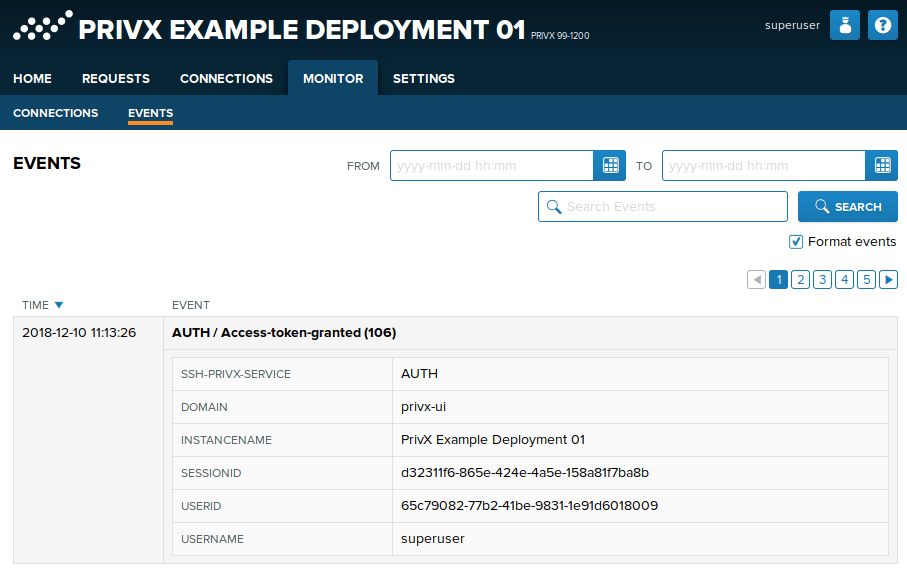Image resolution: width=907 pixels, height=569 pixels.
Task: Select the MONITOR menu tab
Action: (x=333, y=78)
